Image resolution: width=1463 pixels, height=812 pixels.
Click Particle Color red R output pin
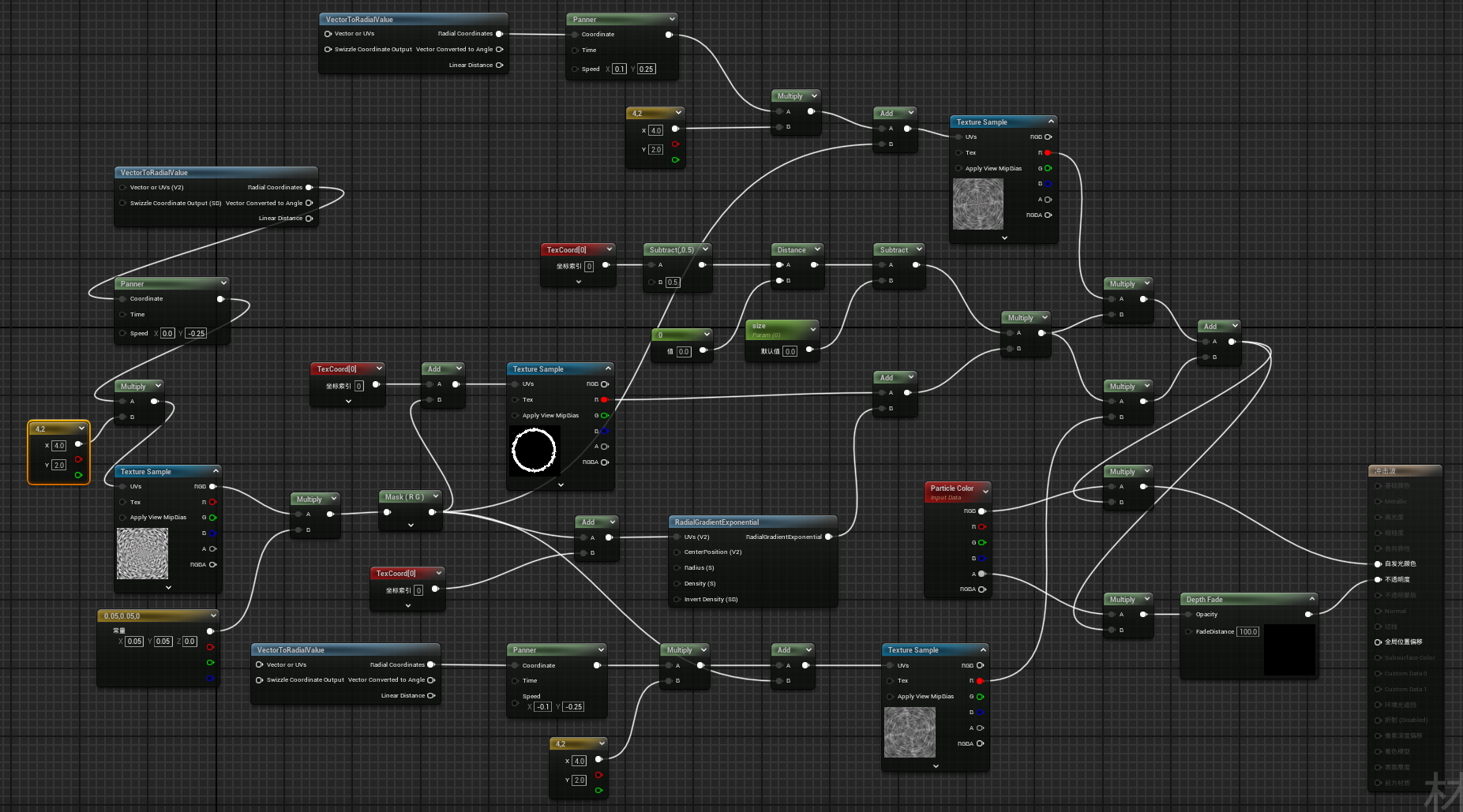982,526
